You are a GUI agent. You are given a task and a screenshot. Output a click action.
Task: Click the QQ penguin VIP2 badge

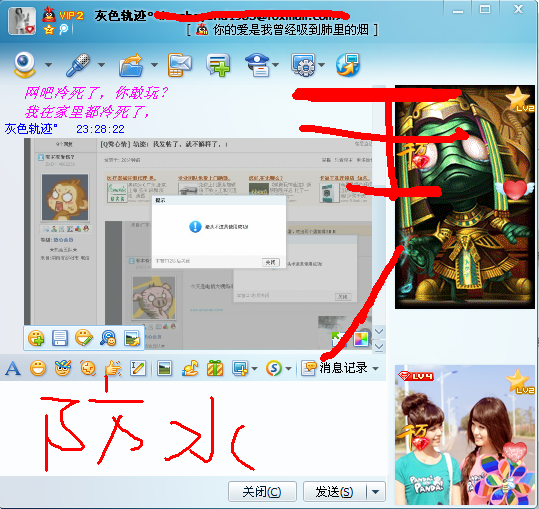point(63,15)
